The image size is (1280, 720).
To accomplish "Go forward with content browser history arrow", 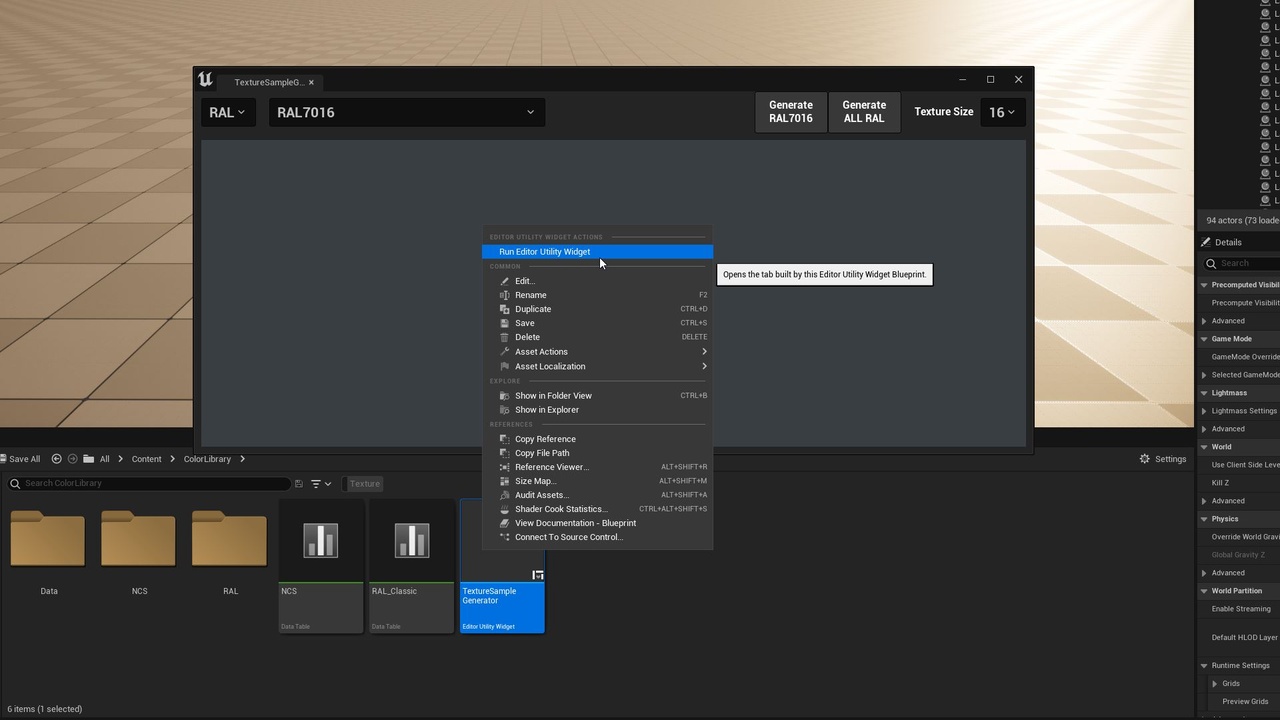I will pos(72,459).
